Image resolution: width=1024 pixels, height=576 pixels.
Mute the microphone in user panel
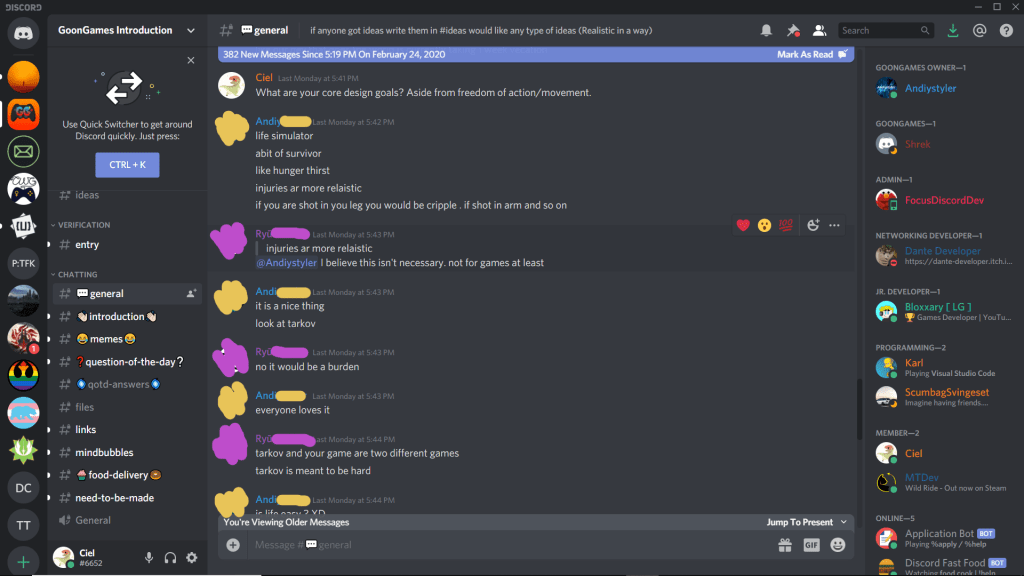click(149, 558)
